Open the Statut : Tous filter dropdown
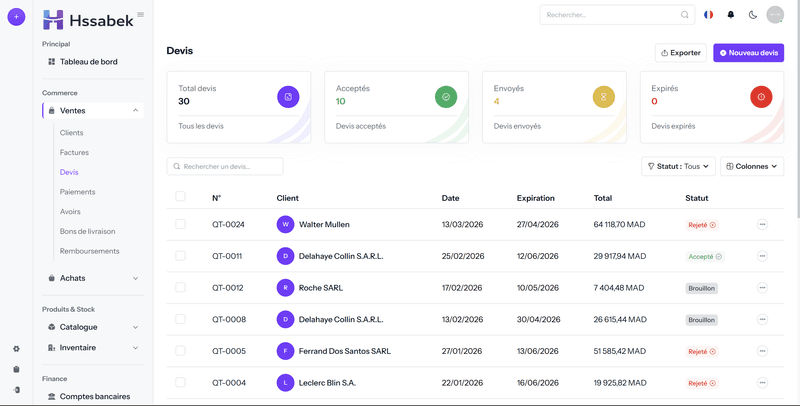 (x=678, y=166)
